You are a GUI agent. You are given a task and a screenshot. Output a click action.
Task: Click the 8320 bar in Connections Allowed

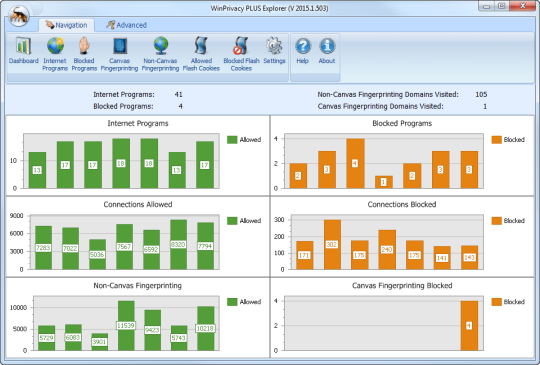click(x=178, y=244)
